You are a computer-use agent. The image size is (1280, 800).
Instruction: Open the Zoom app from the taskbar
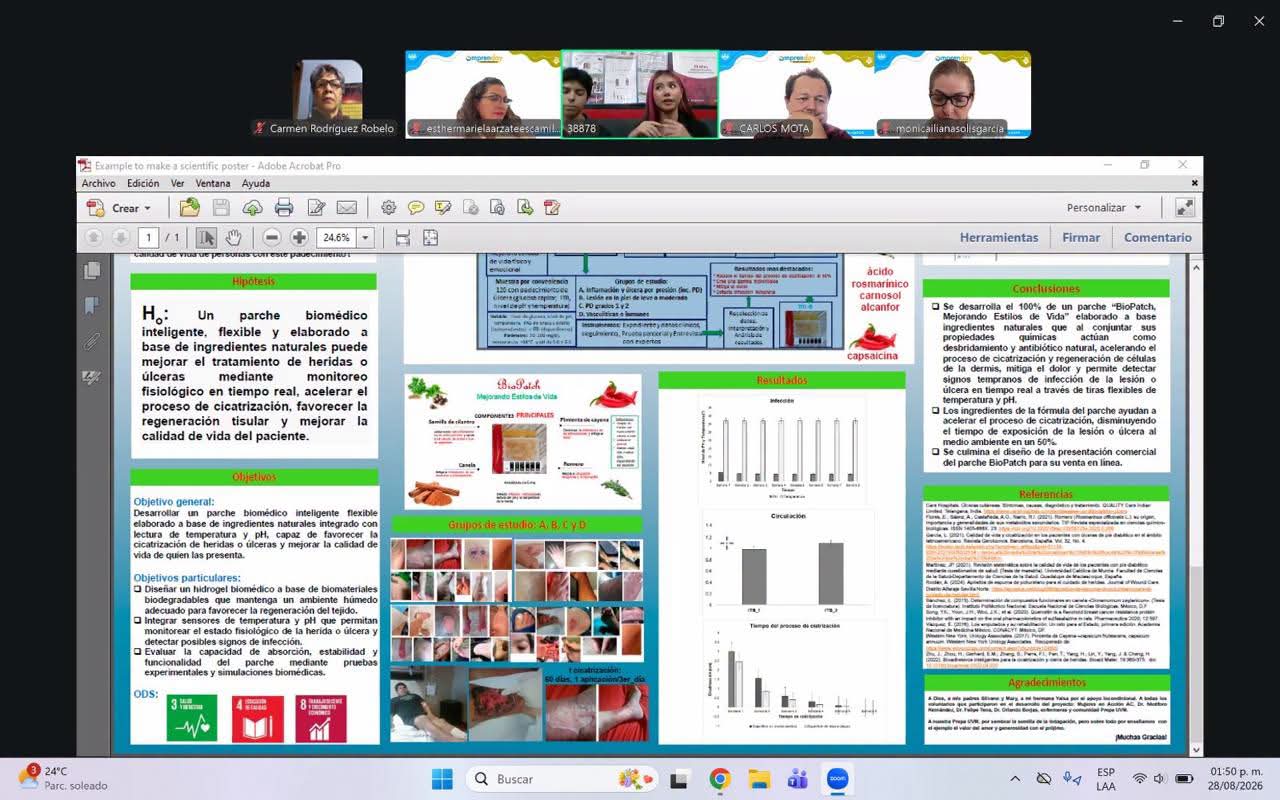coord(837,779)
